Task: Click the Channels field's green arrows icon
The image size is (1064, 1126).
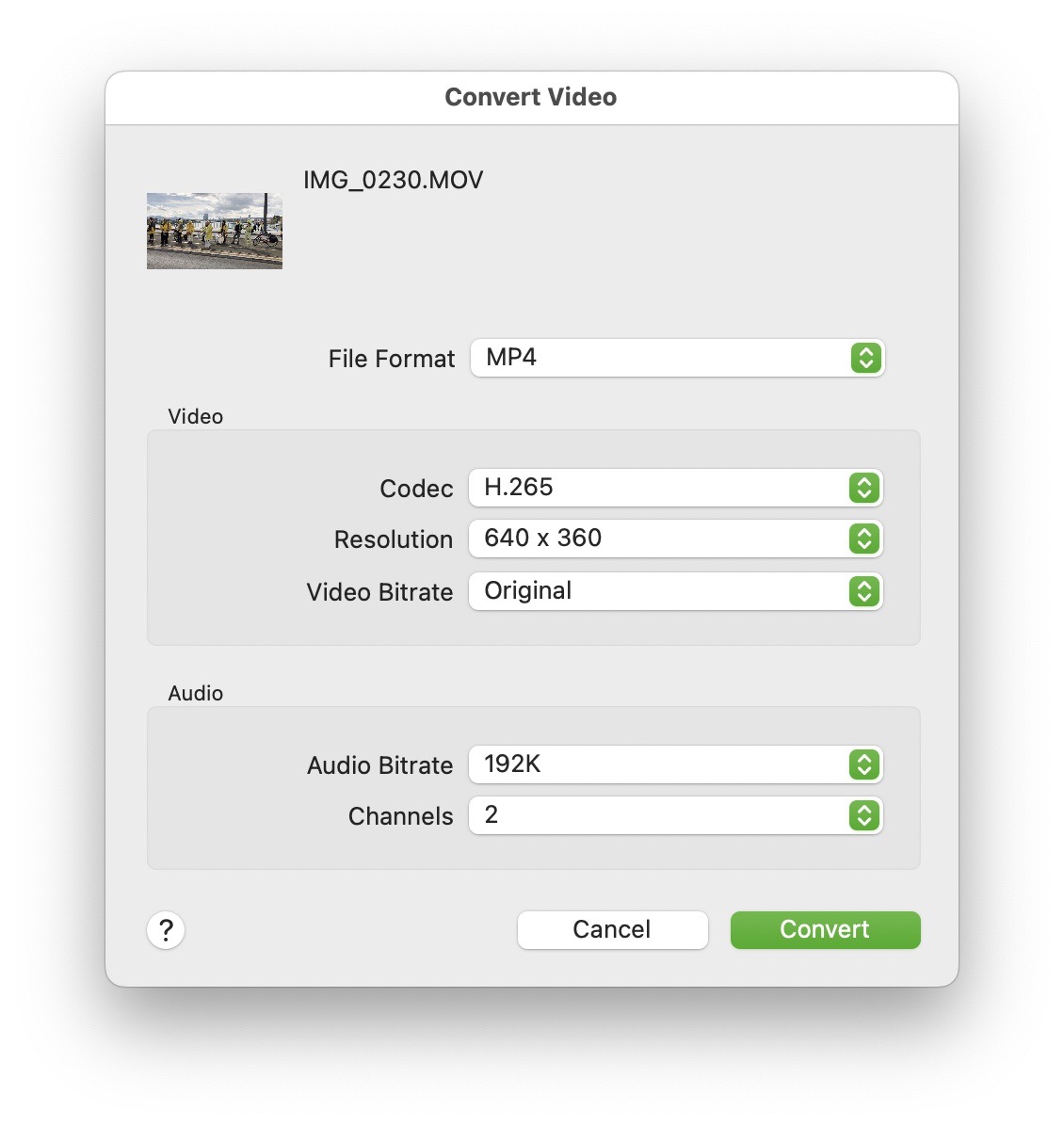Action: tap(863, 815)
